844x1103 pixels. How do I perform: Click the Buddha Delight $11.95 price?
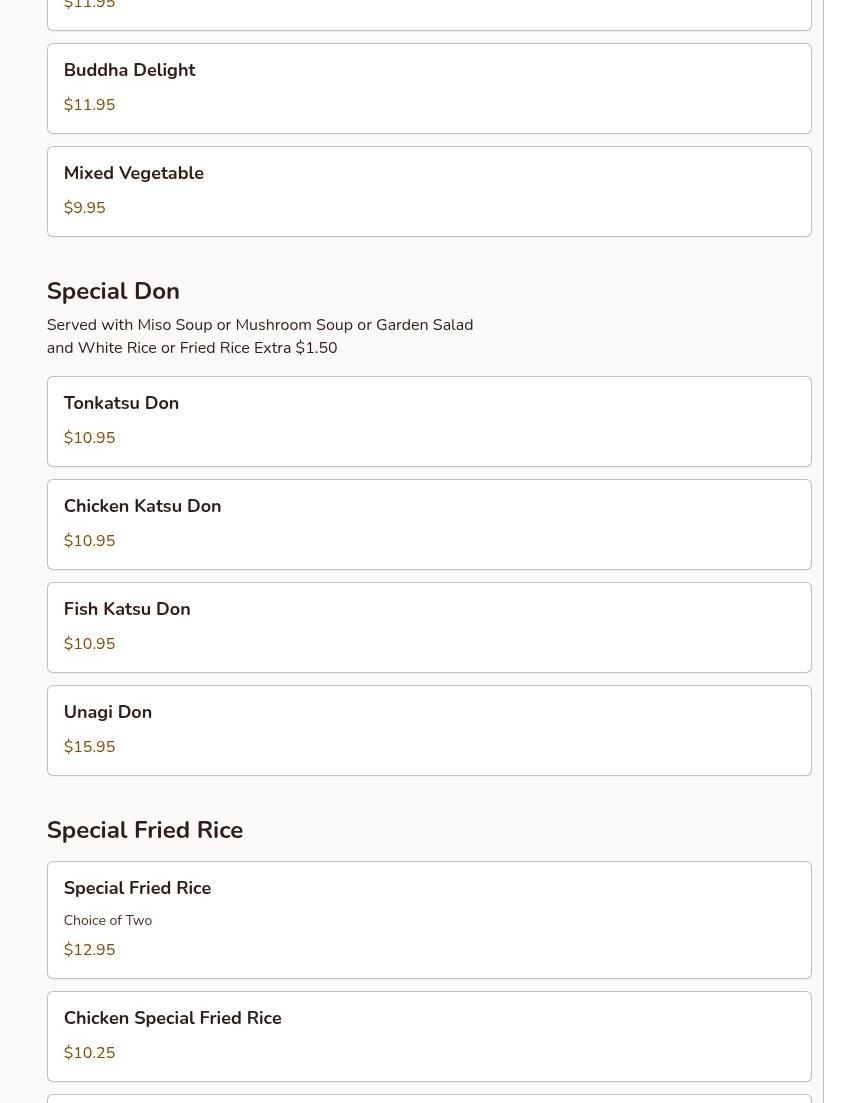coord(89,105)
